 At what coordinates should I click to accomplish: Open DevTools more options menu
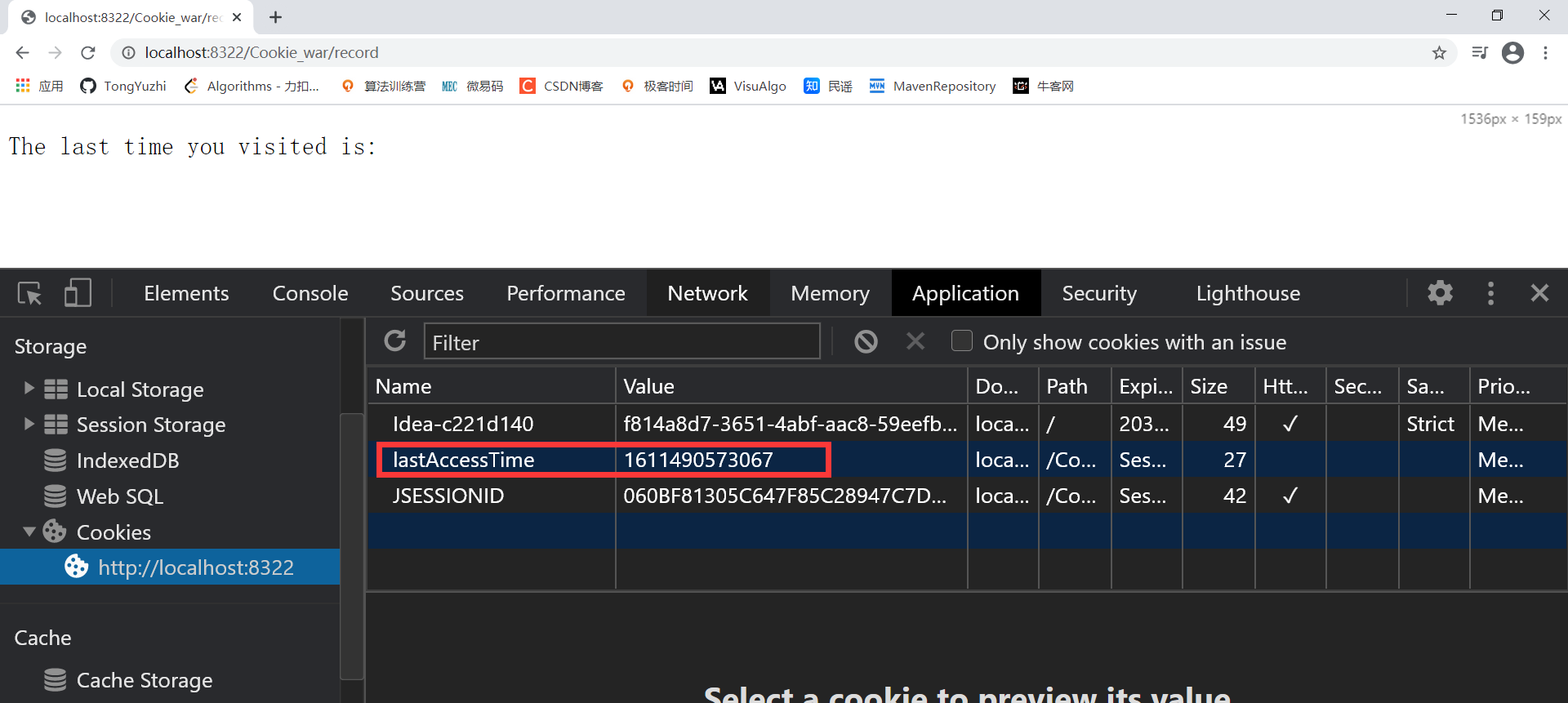pyautogui.click(x=1490, y=293)
